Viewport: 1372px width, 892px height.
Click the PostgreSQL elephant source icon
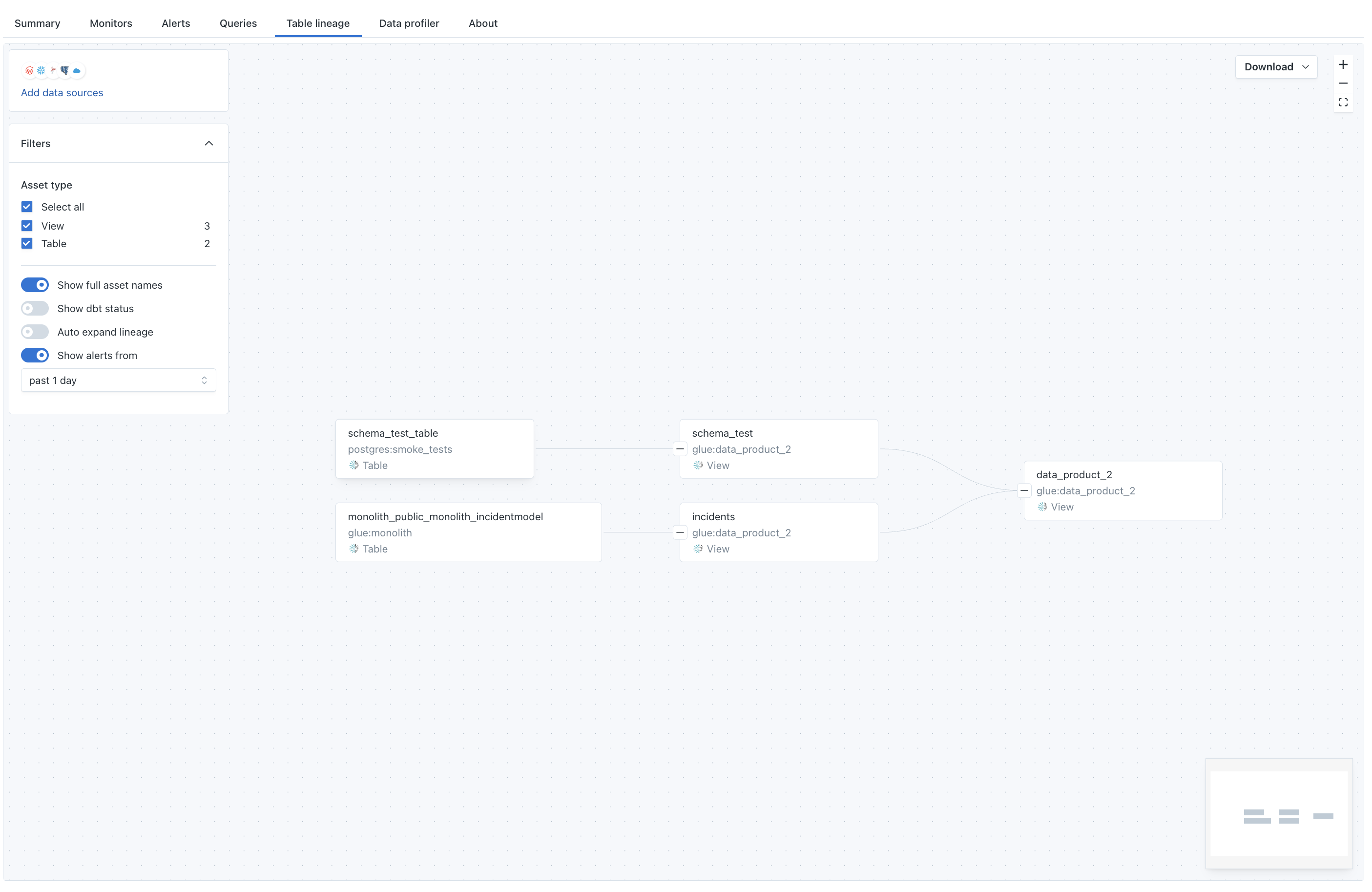pyautogui.click(x=64, y=70)
